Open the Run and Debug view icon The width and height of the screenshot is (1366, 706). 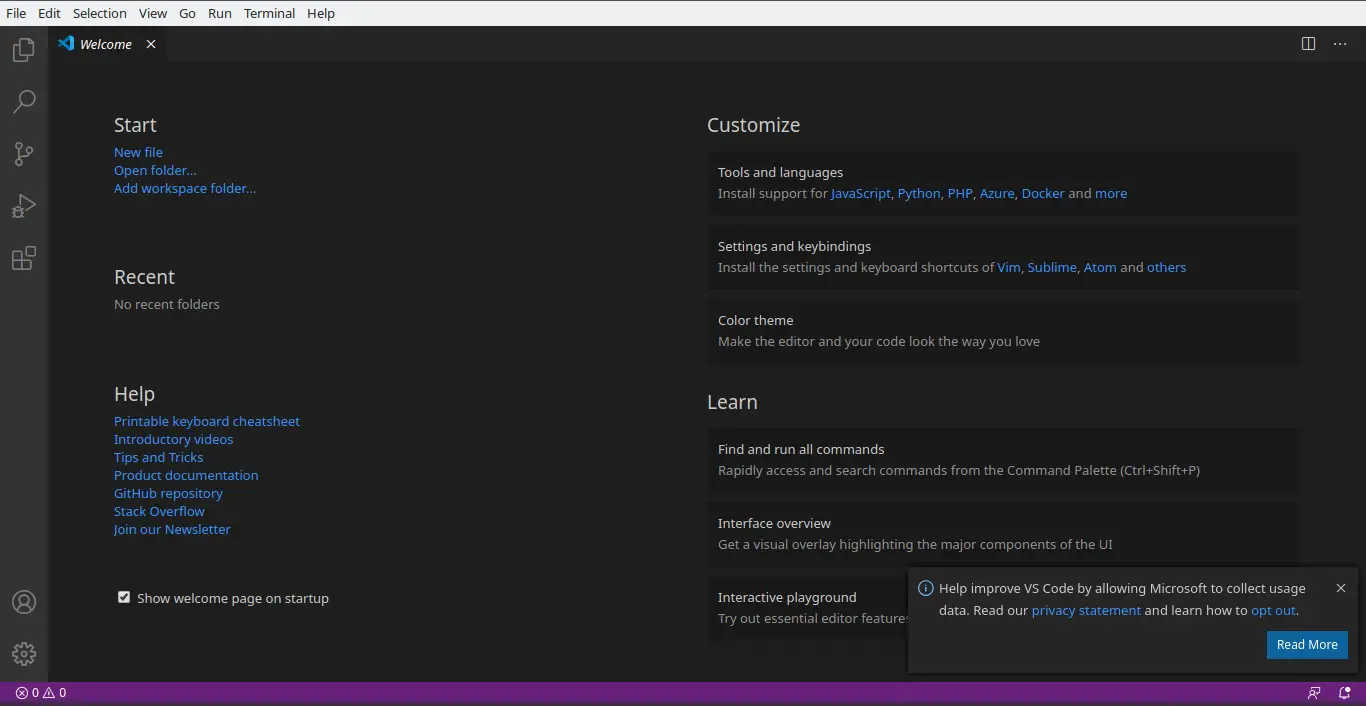(24, 206)
